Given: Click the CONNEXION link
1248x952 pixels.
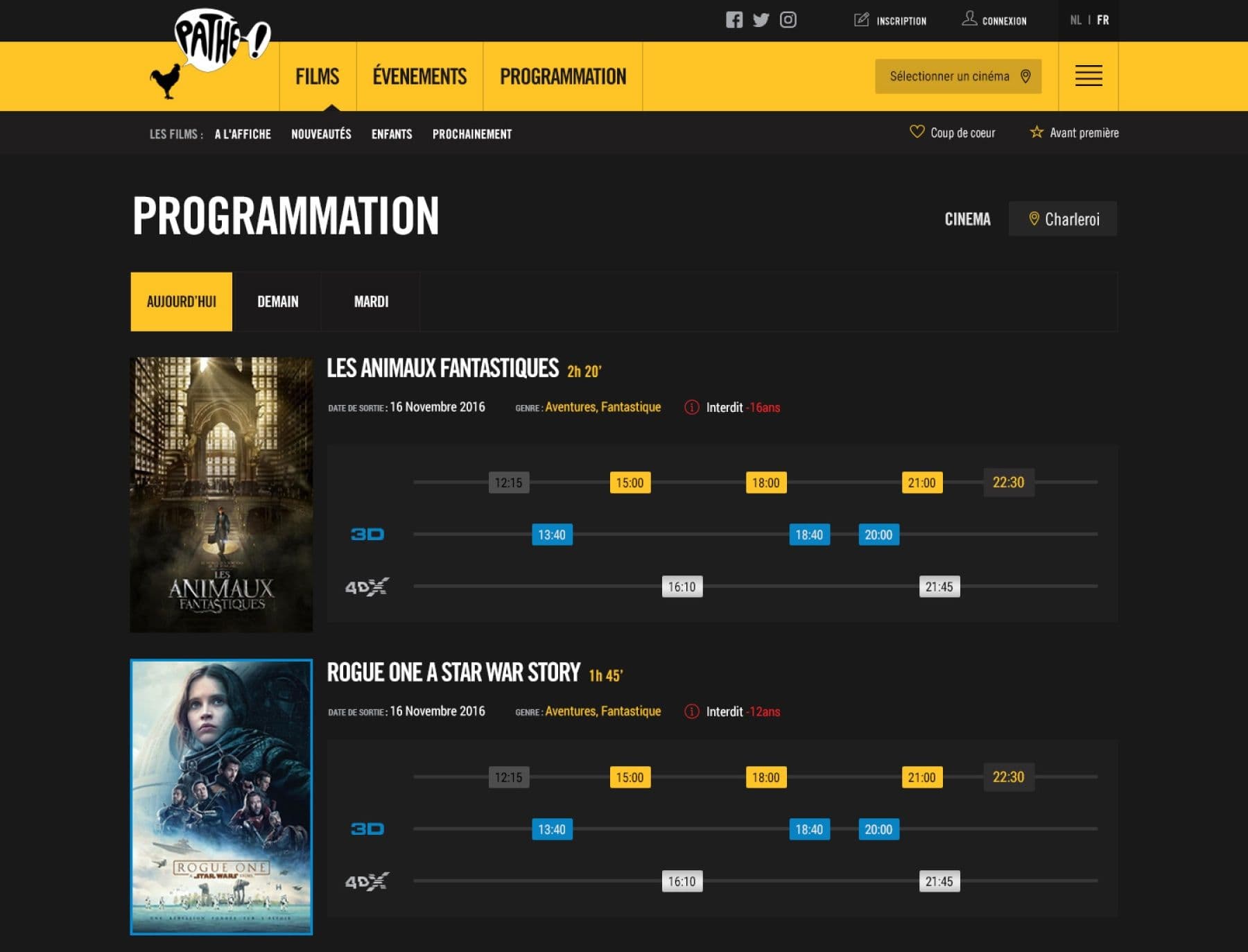Looking at the screenshot, I should [994, 20].
